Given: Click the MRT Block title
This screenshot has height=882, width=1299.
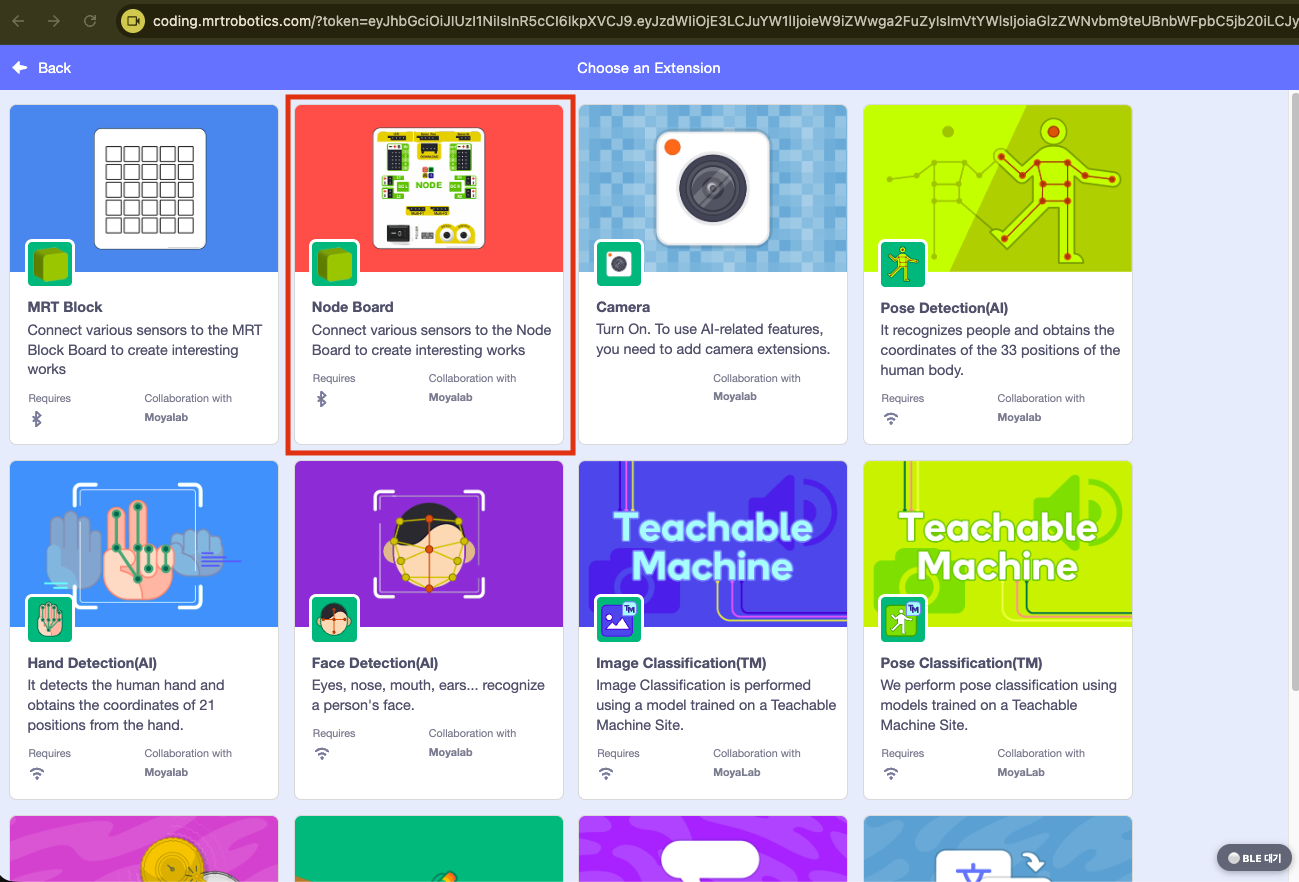Looking at the screenshot, I should (65, 307).
